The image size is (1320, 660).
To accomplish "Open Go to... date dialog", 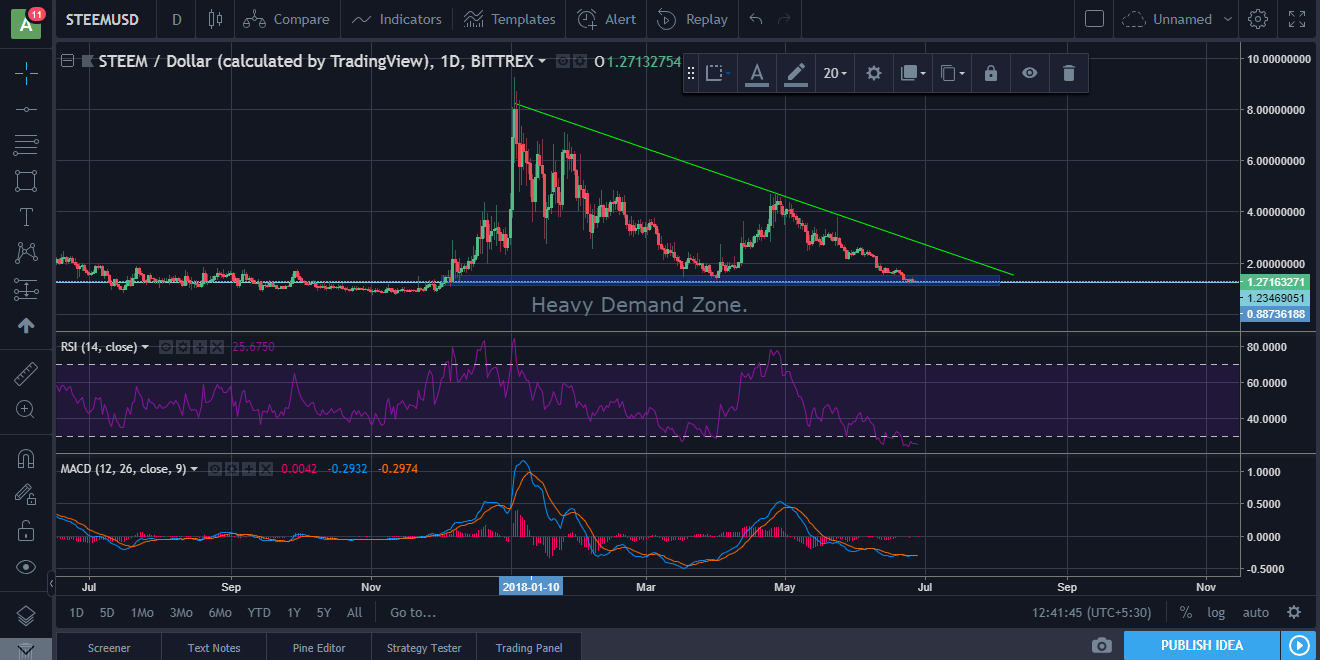I will click(x=413, y=612).
